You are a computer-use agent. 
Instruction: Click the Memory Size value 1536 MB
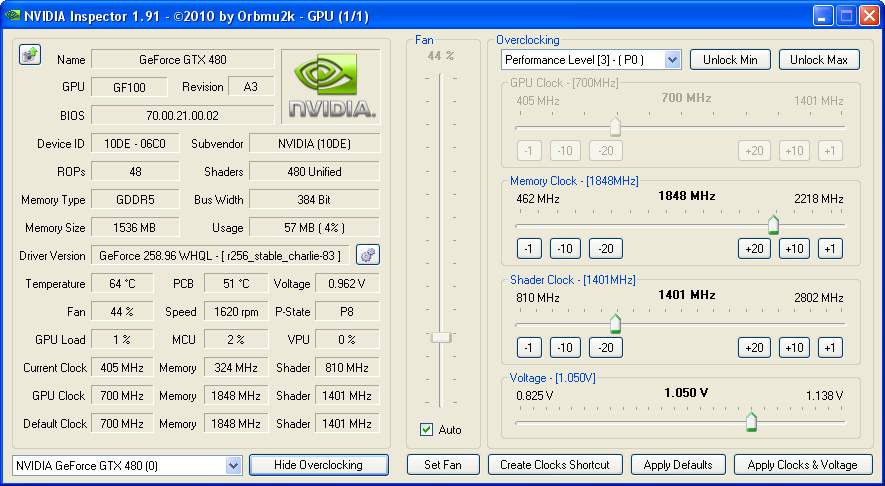135,227
